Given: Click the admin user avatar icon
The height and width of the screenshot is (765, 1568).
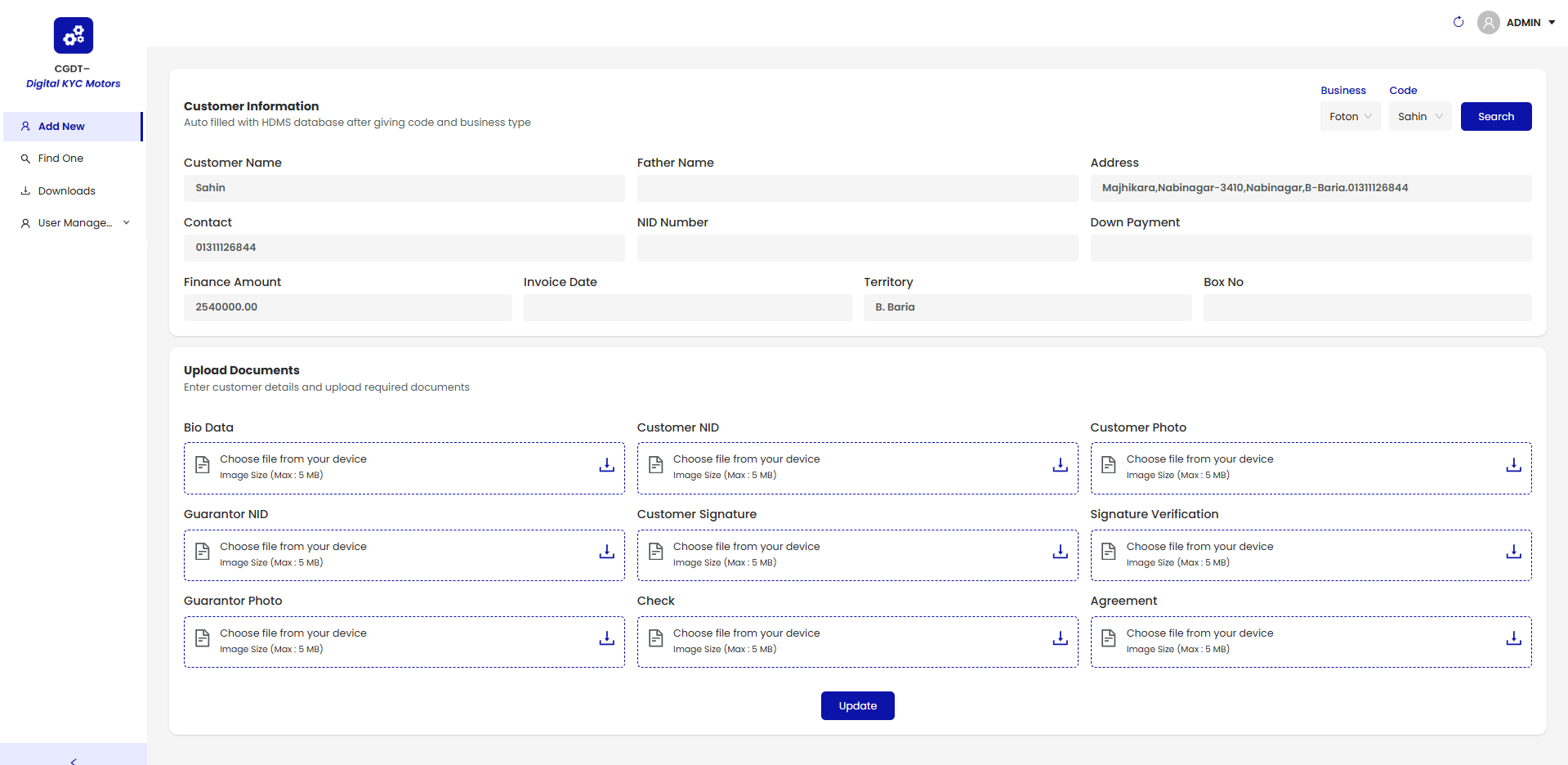Looking at the screenshot, I should (1488, 23).
